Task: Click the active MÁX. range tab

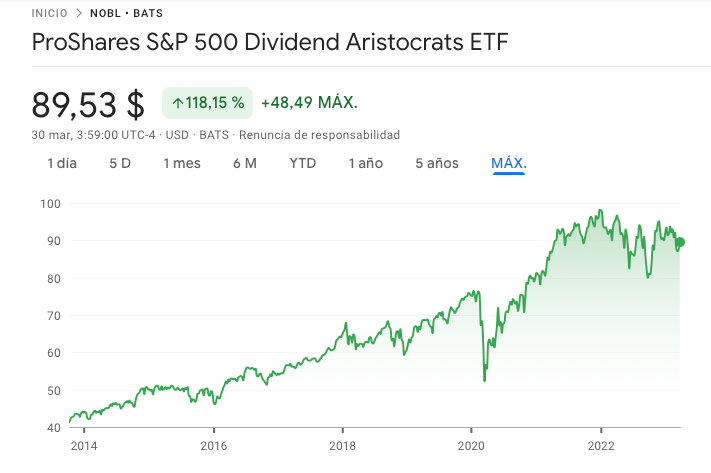Action: coord(509,163)
